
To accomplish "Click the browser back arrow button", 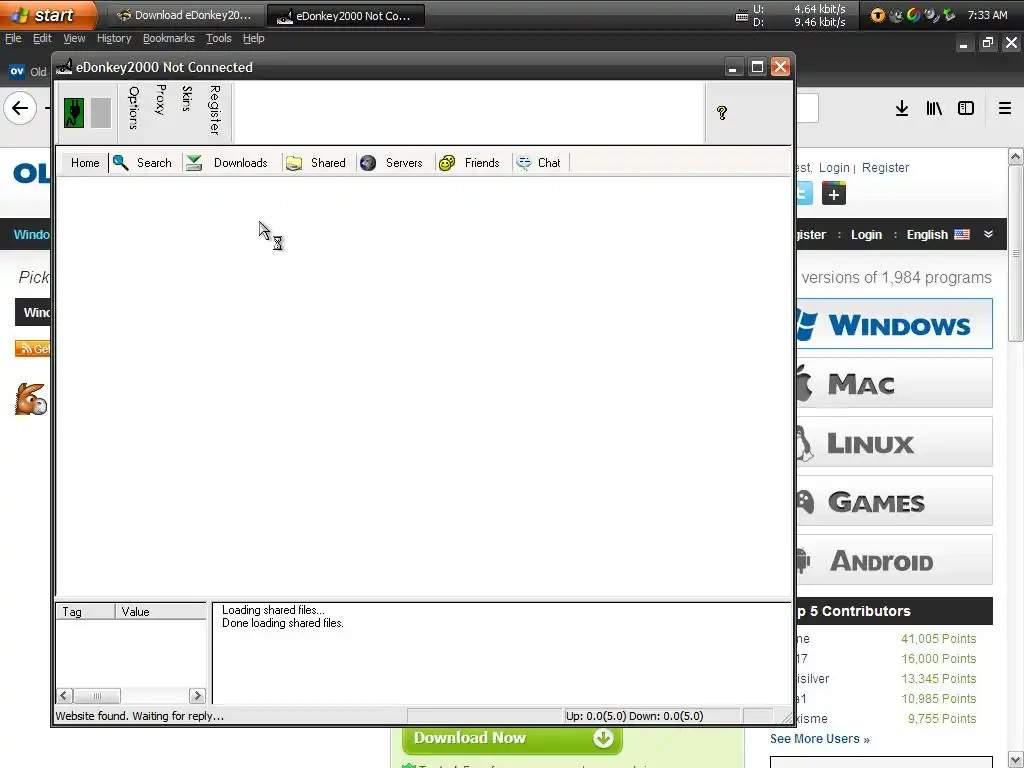I will tap(20, 108).
